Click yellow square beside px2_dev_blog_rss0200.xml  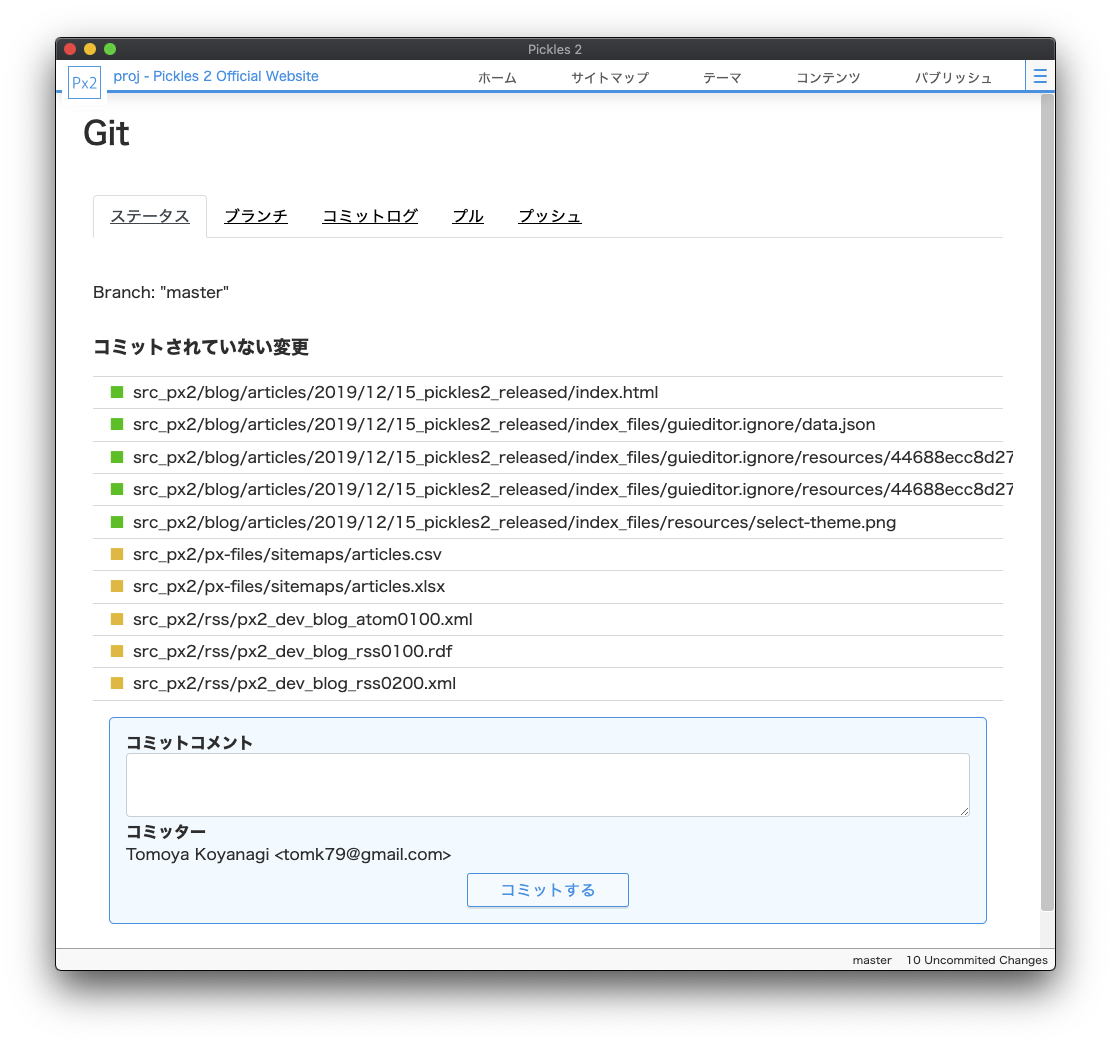click(117, 683)
